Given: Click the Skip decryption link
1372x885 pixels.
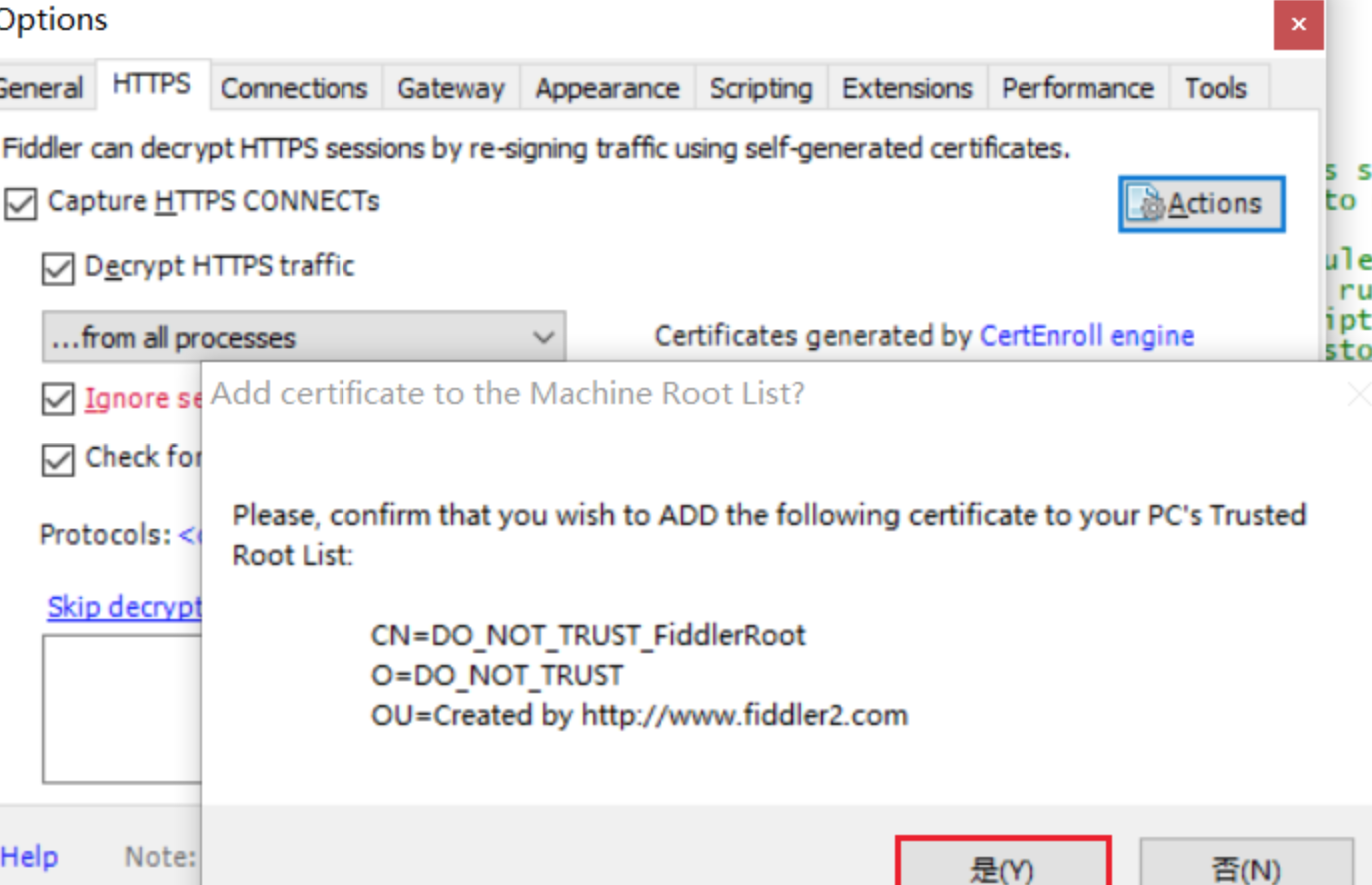Looking at the screenshot, I should [125, 606].
